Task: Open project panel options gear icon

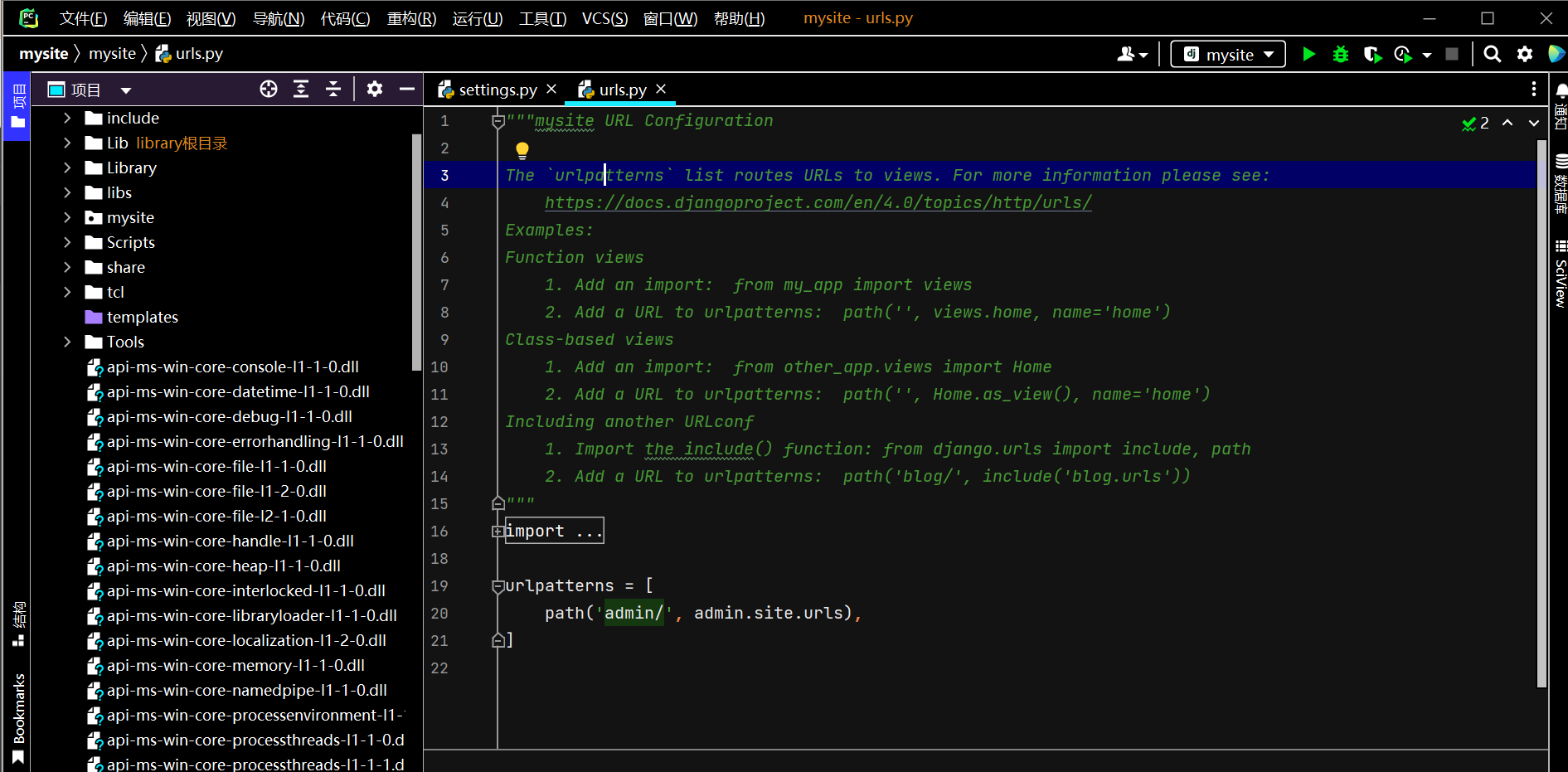Action: [375, 90]
